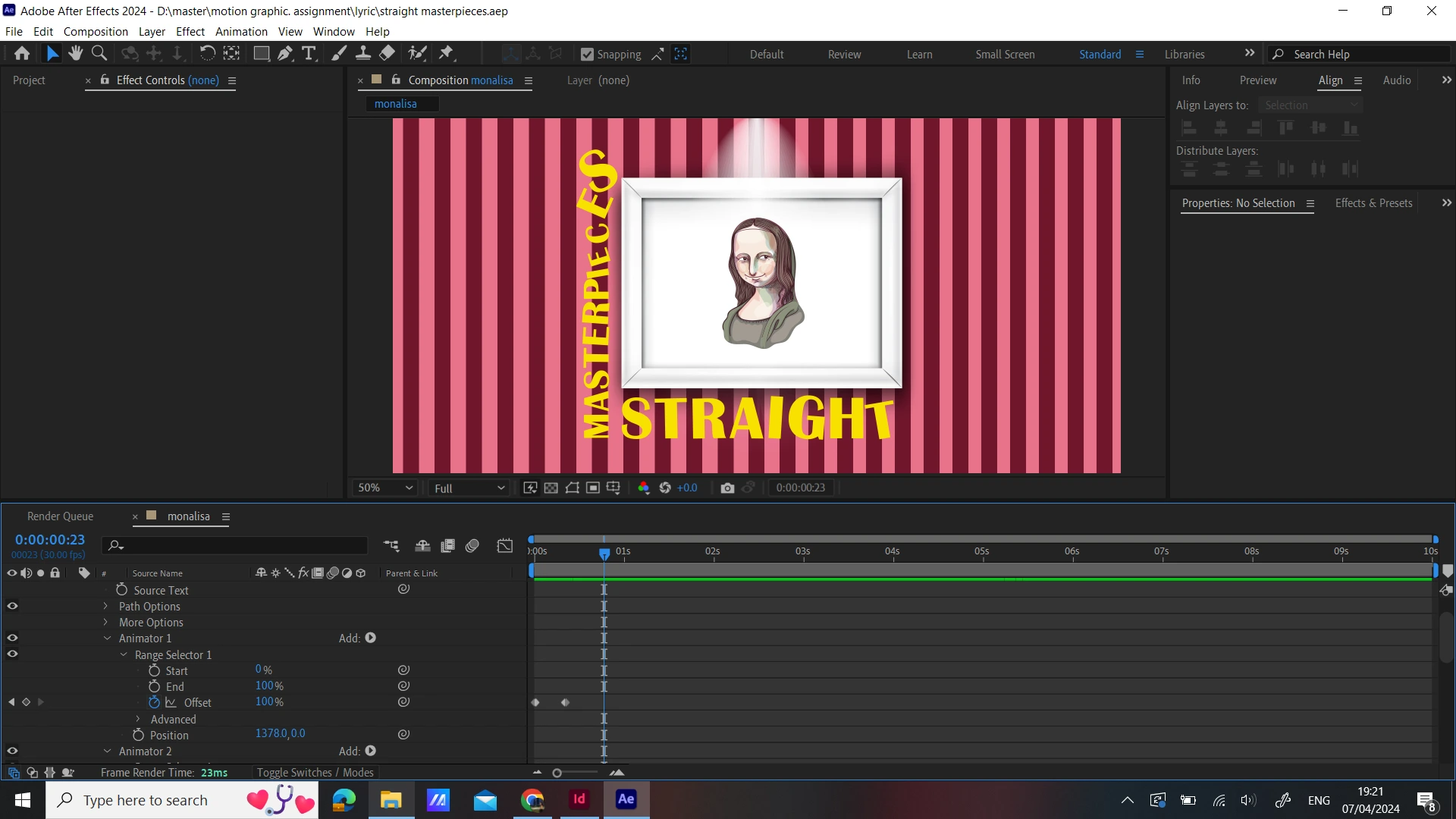Open the Composition menu
This screenshot has height=819, width=1456.
click(x=96, y=32)
